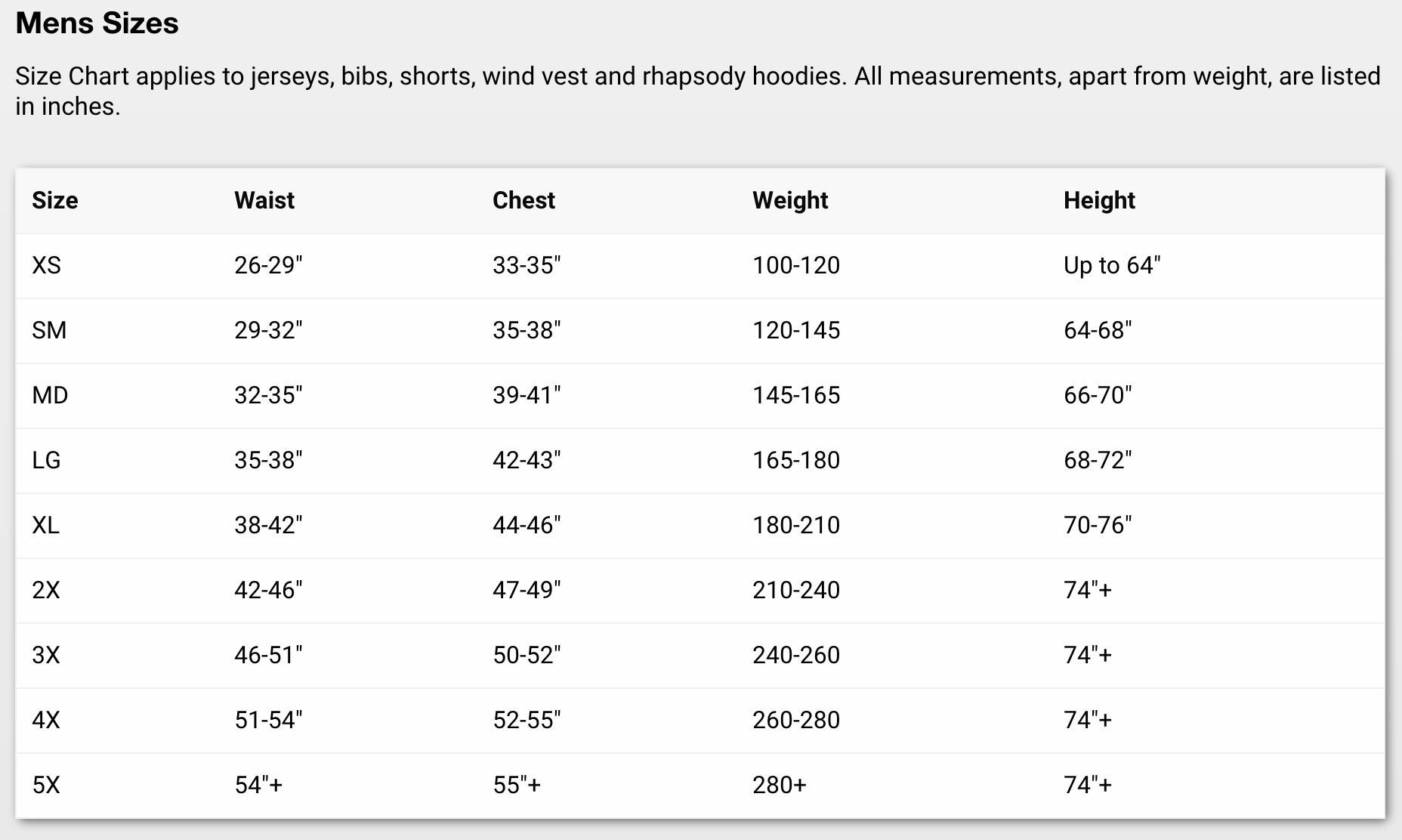Click the XL size row label
Viewport: 1402px width, 840px height.
45,525
